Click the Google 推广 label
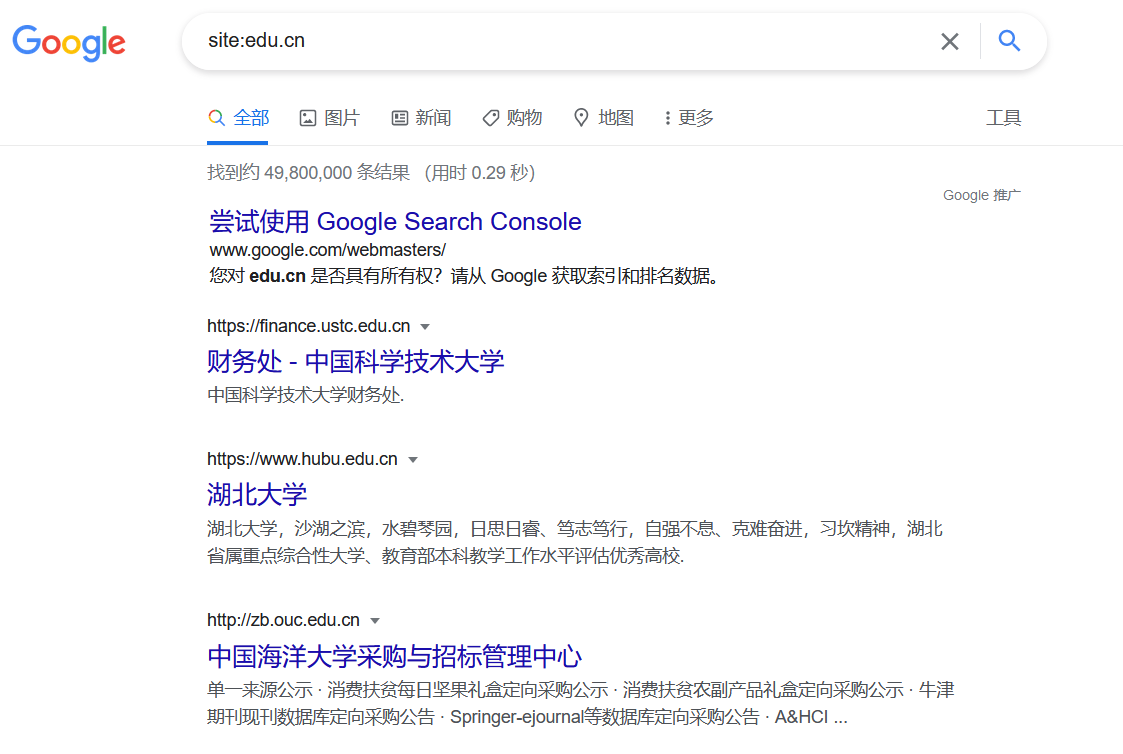The height and width of the screenshot is (754, 1123). tap(982, 195)
